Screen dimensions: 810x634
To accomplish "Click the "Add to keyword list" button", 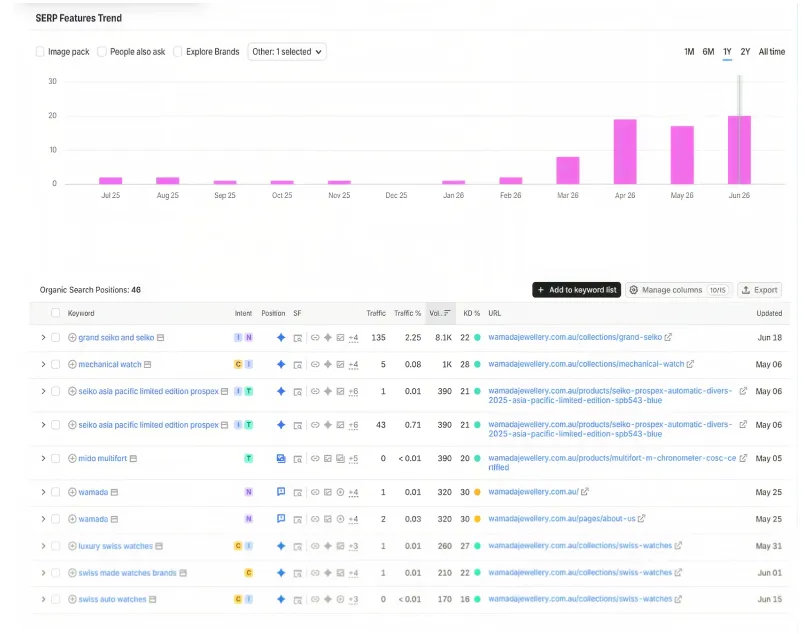I will (x=577, y=290).
